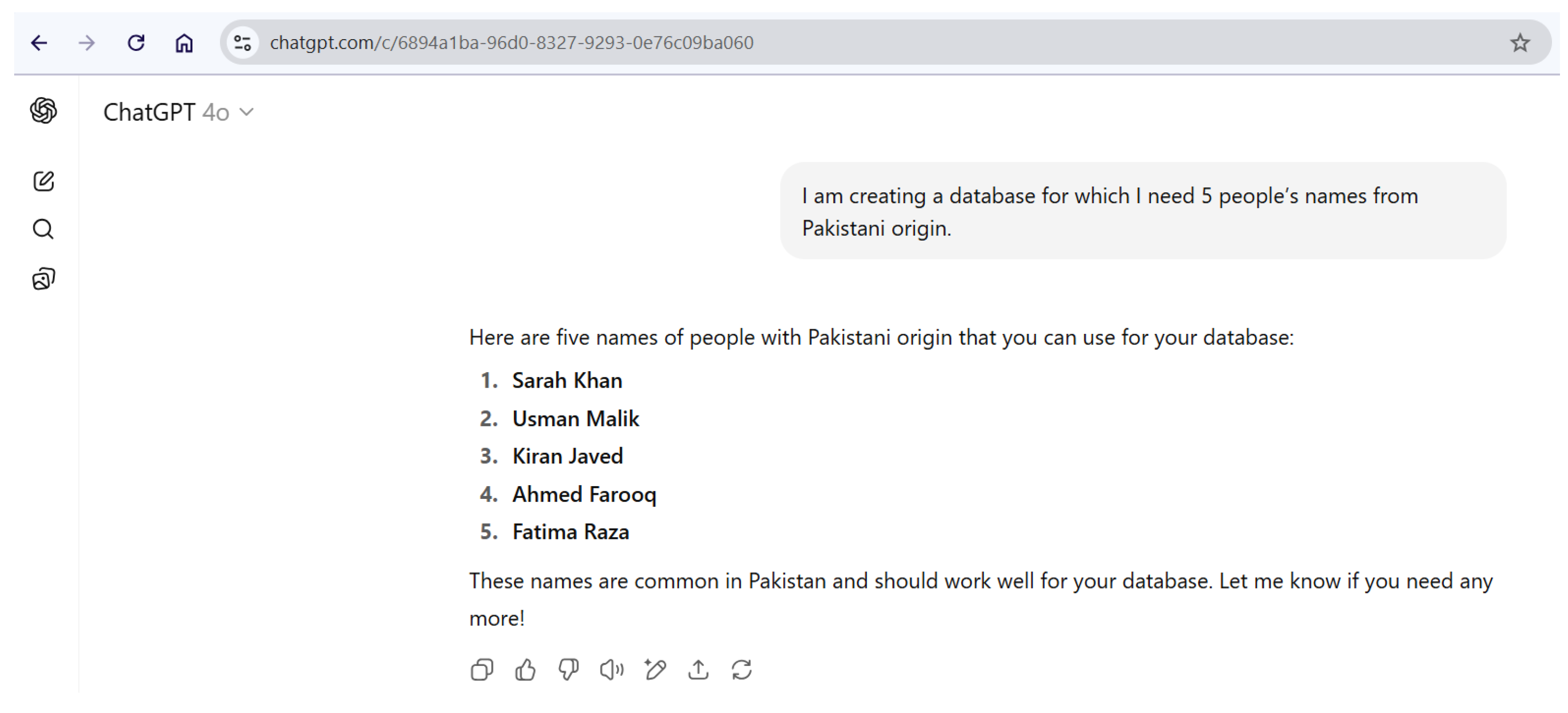Click the chatgpt.com URL address field
The image size is (1568, 713).
tap(511, 42)
